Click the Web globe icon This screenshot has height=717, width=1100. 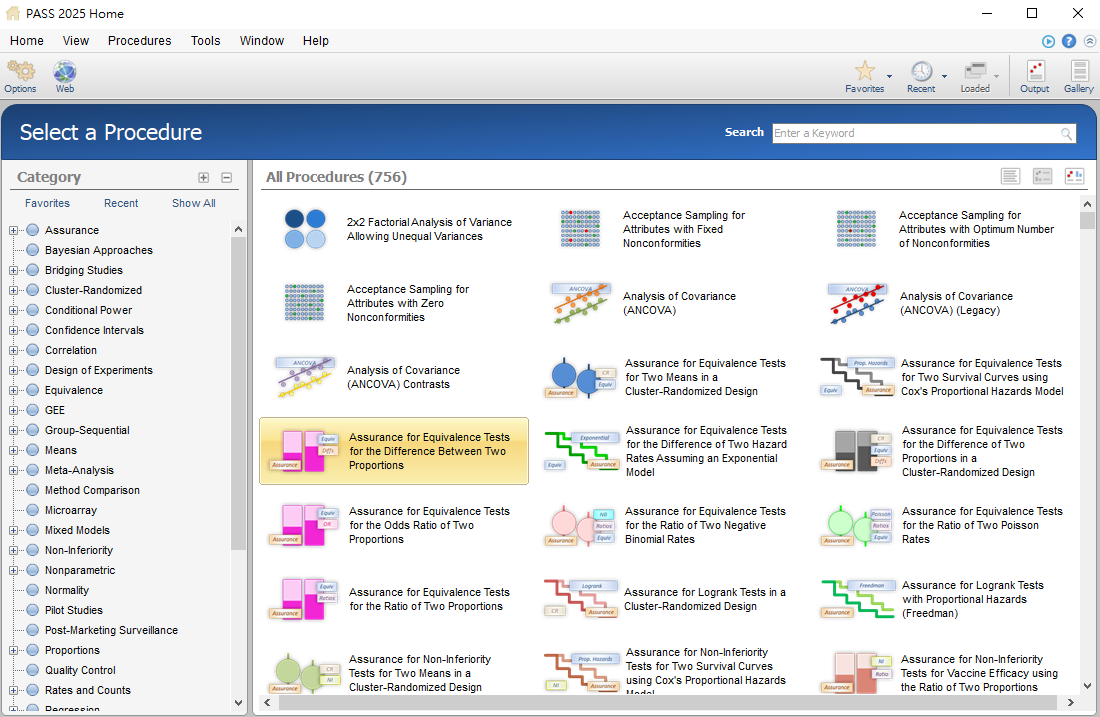[64, 72]
